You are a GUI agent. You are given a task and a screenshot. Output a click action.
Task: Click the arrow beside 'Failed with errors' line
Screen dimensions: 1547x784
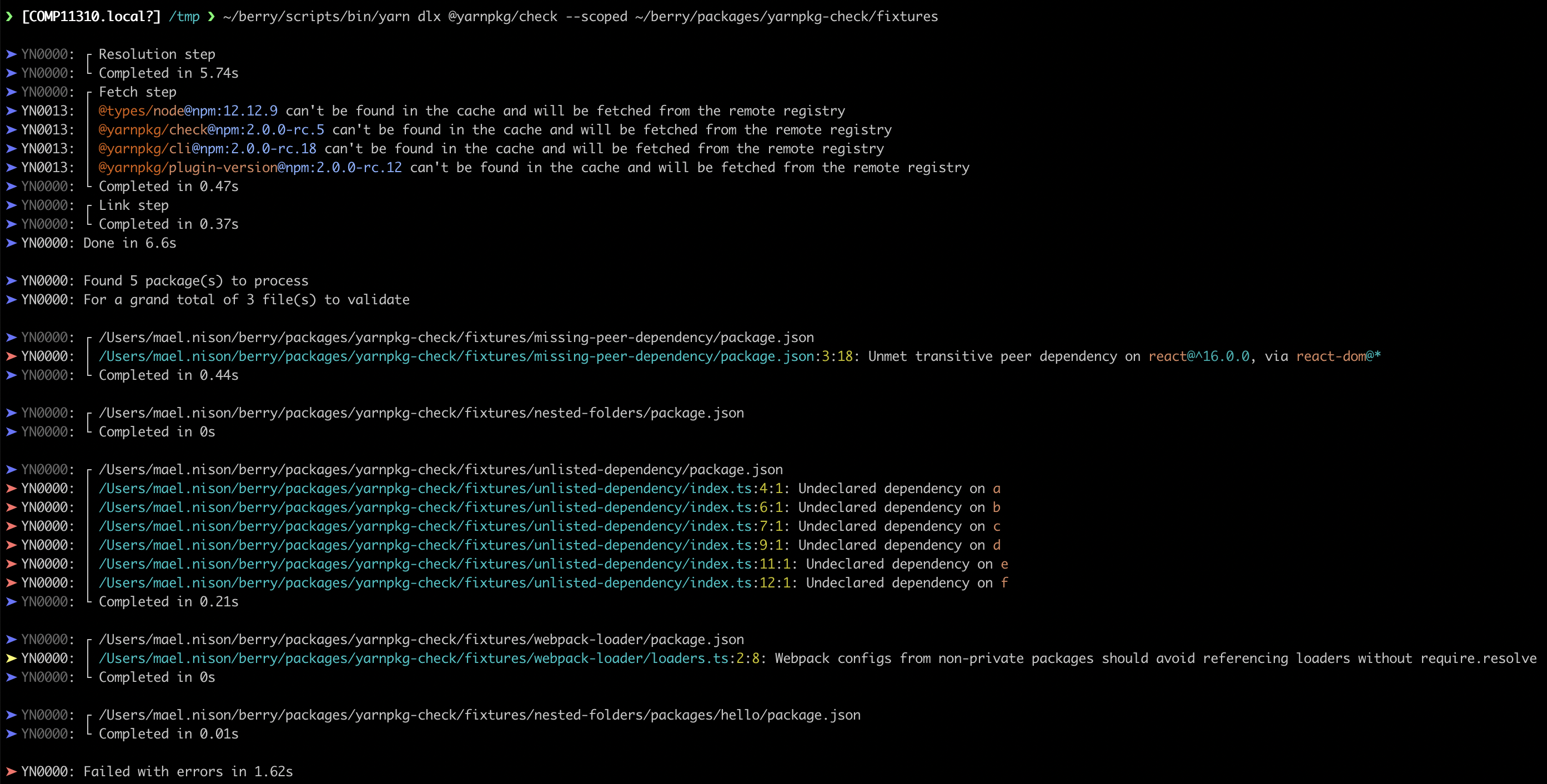[11, 772]
